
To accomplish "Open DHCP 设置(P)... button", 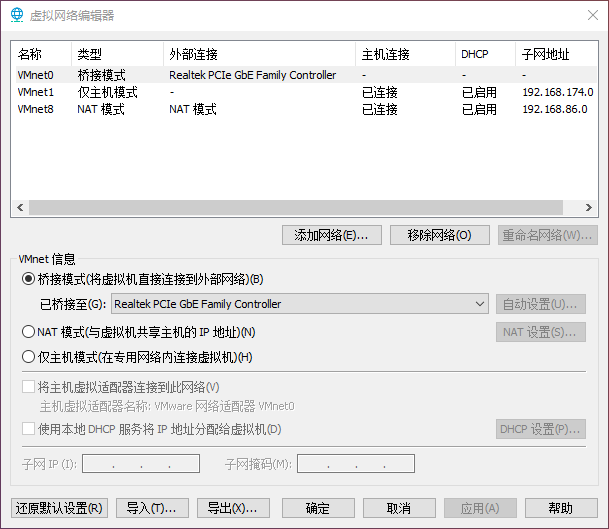I will (541, 429).
